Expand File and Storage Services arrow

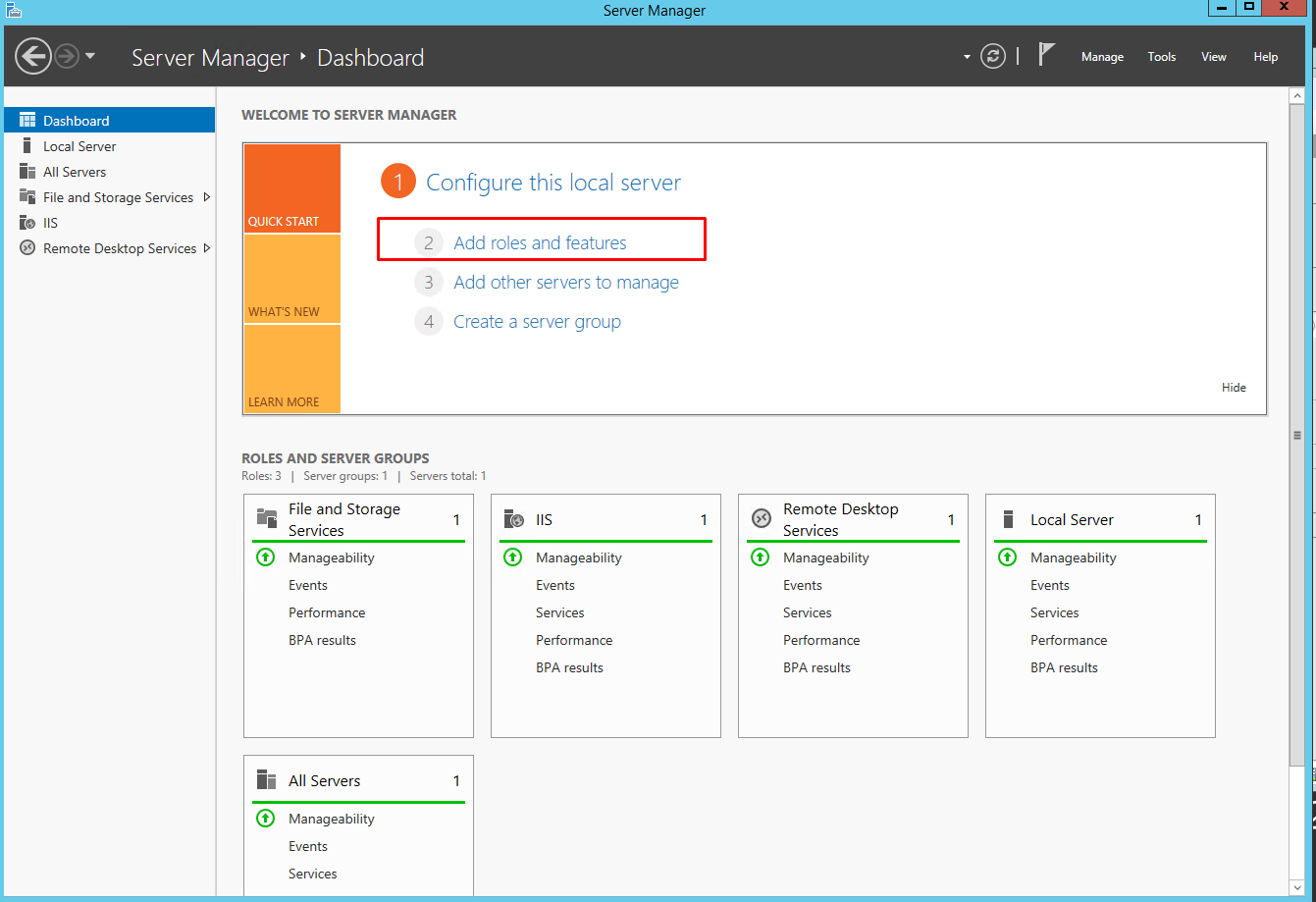pos(206,197)
